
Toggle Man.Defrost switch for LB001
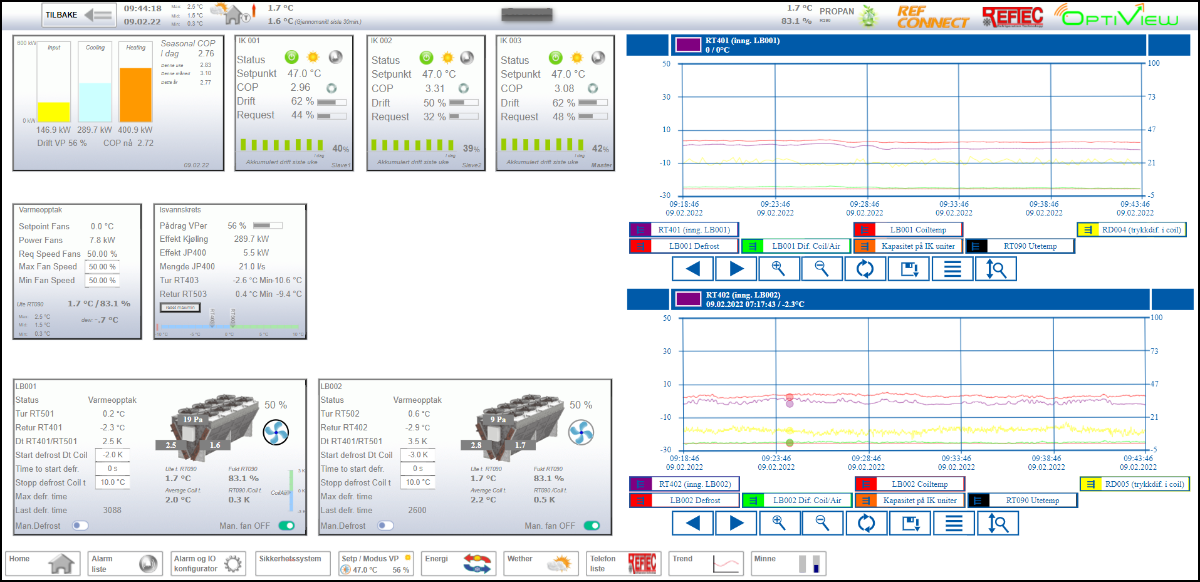coord(80,525)
